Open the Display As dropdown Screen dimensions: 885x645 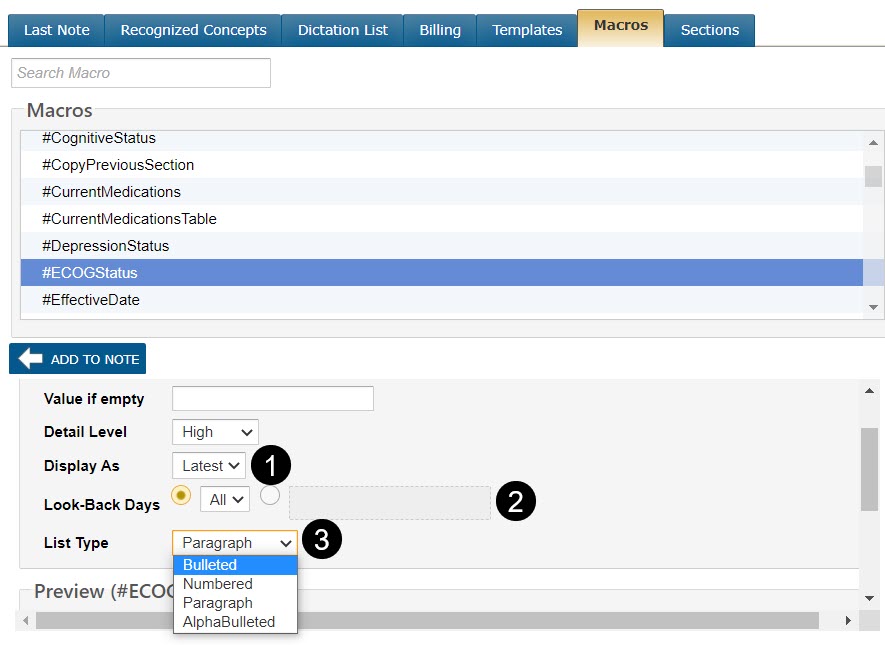[x=208, y=465]
